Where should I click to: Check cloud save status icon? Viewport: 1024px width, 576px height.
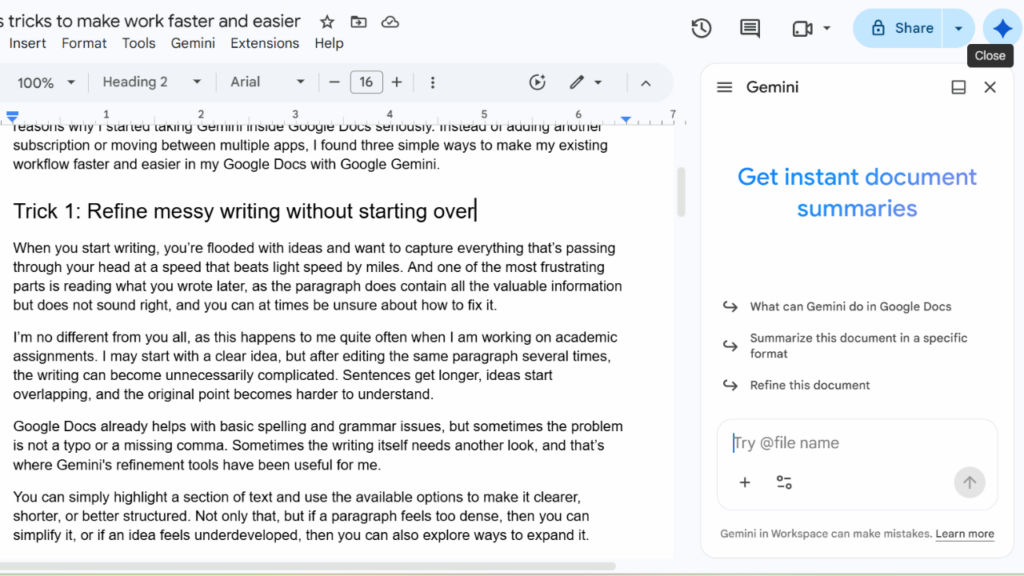pos(390,22)
